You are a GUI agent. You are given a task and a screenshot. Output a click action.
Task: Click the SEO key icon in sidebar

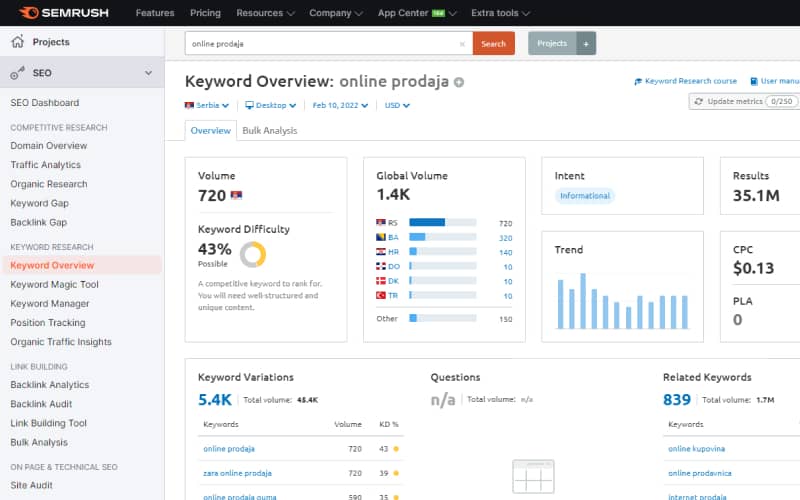point(17,73)
